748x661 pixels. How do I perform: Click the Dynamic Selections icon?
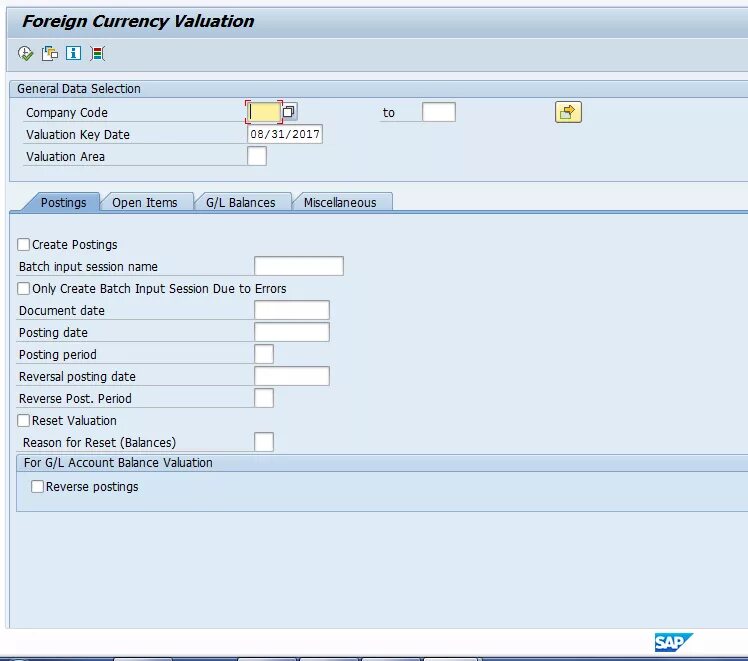tap(97, 53)
